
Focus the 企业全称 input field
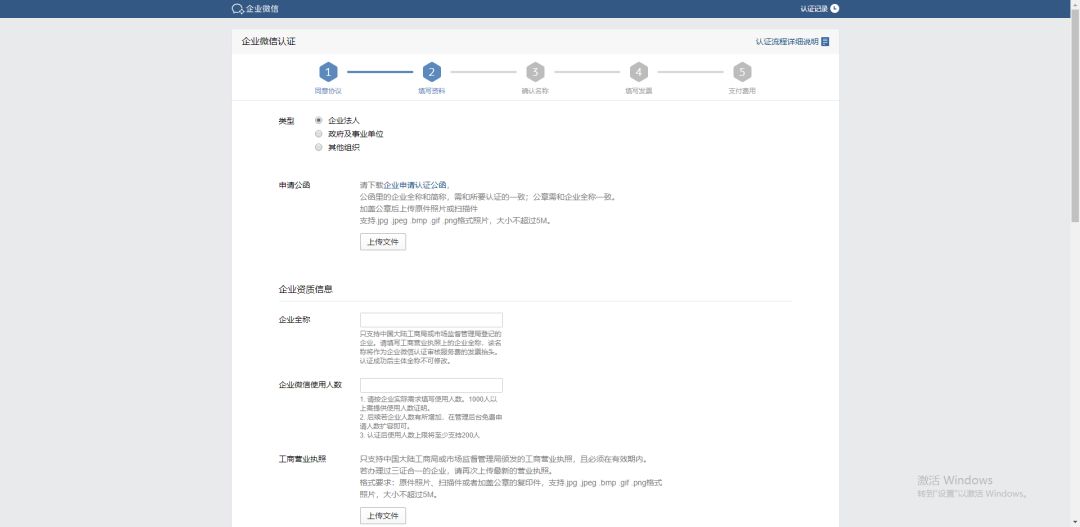point(431,320)
